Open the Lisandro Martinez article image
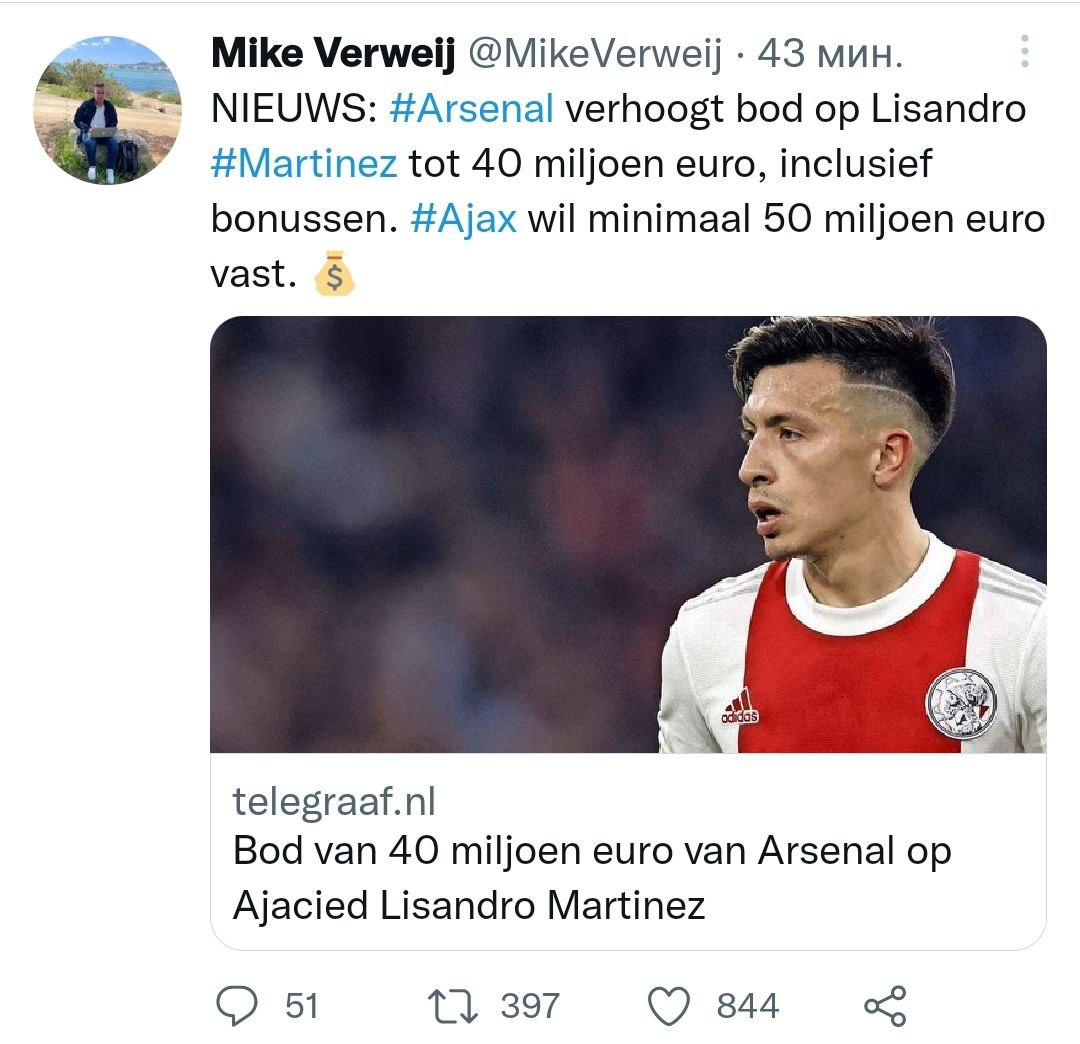The width and height of the screenshot is (1080, 1044). pos(628,534)
